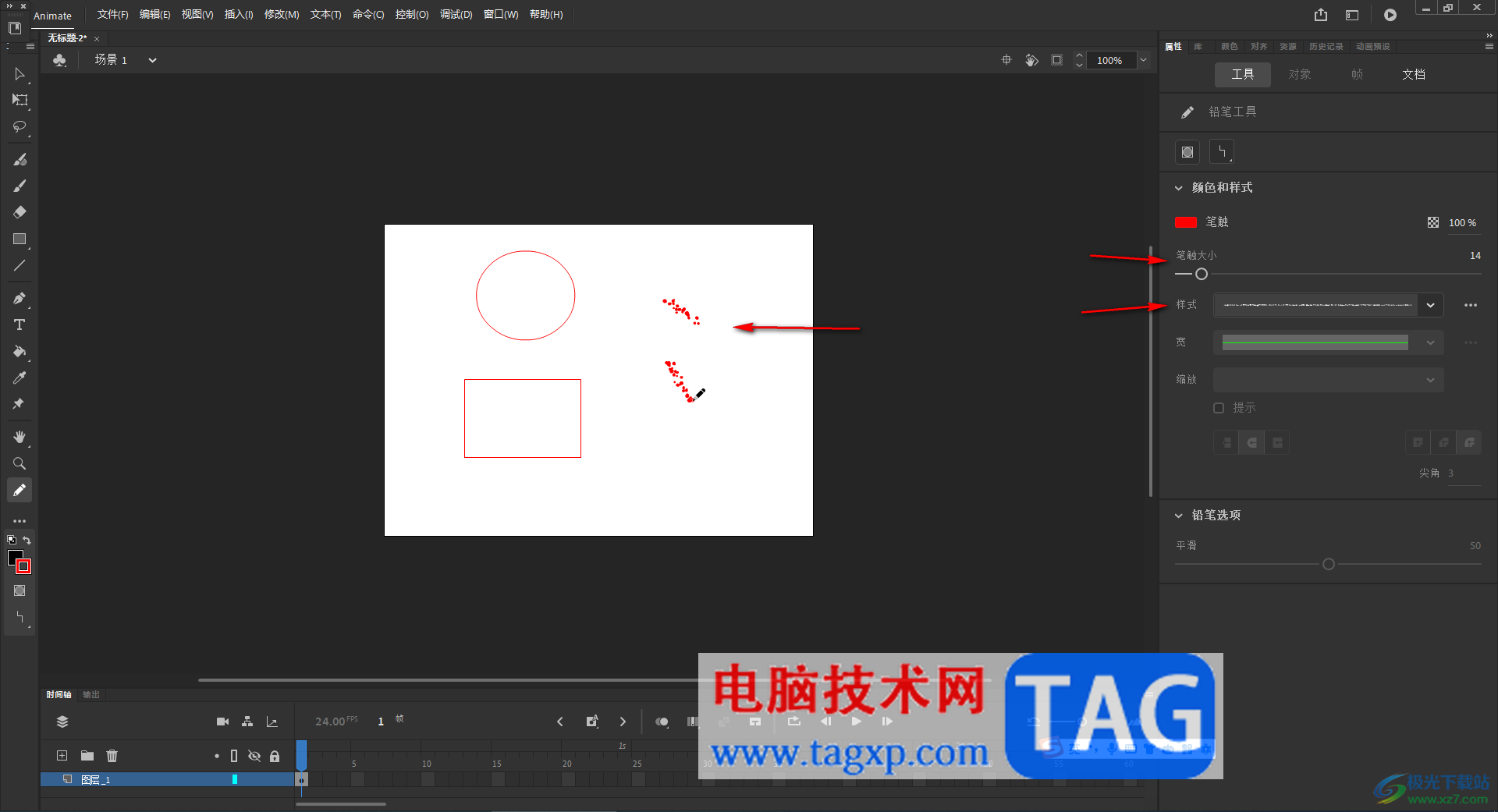The height and width of the screenshot is (812, 1498).
Task: Toggle object drawing mode in toolbar
Action: pos(20,590)
